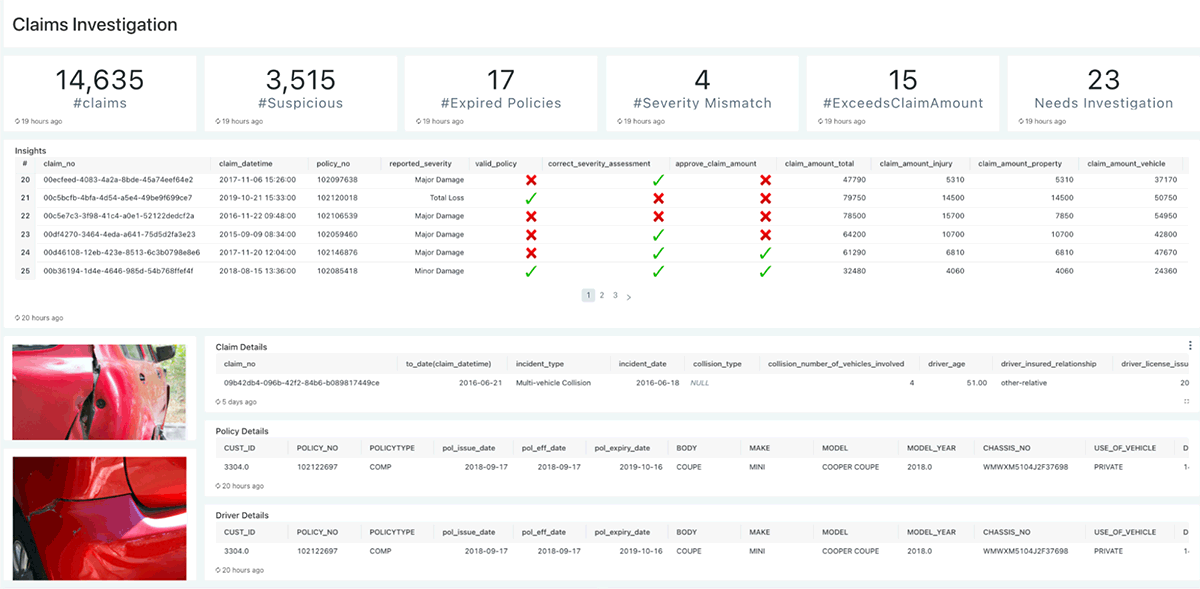
Task: Click the 3,515 #Suspicious counter tile
Action: 300,88
